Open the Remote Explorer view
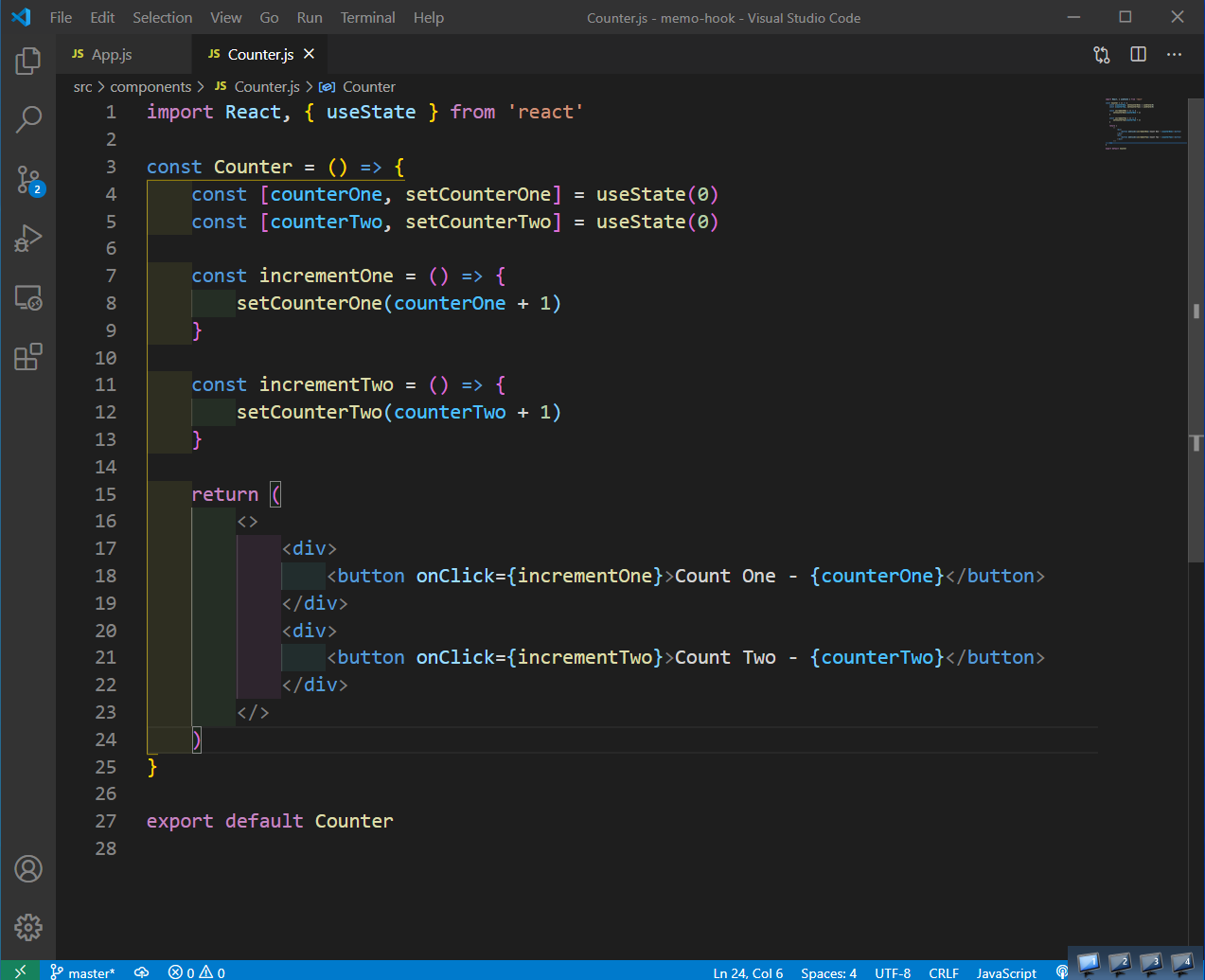This screenshot has width=1205, height=980. point(28,298)
